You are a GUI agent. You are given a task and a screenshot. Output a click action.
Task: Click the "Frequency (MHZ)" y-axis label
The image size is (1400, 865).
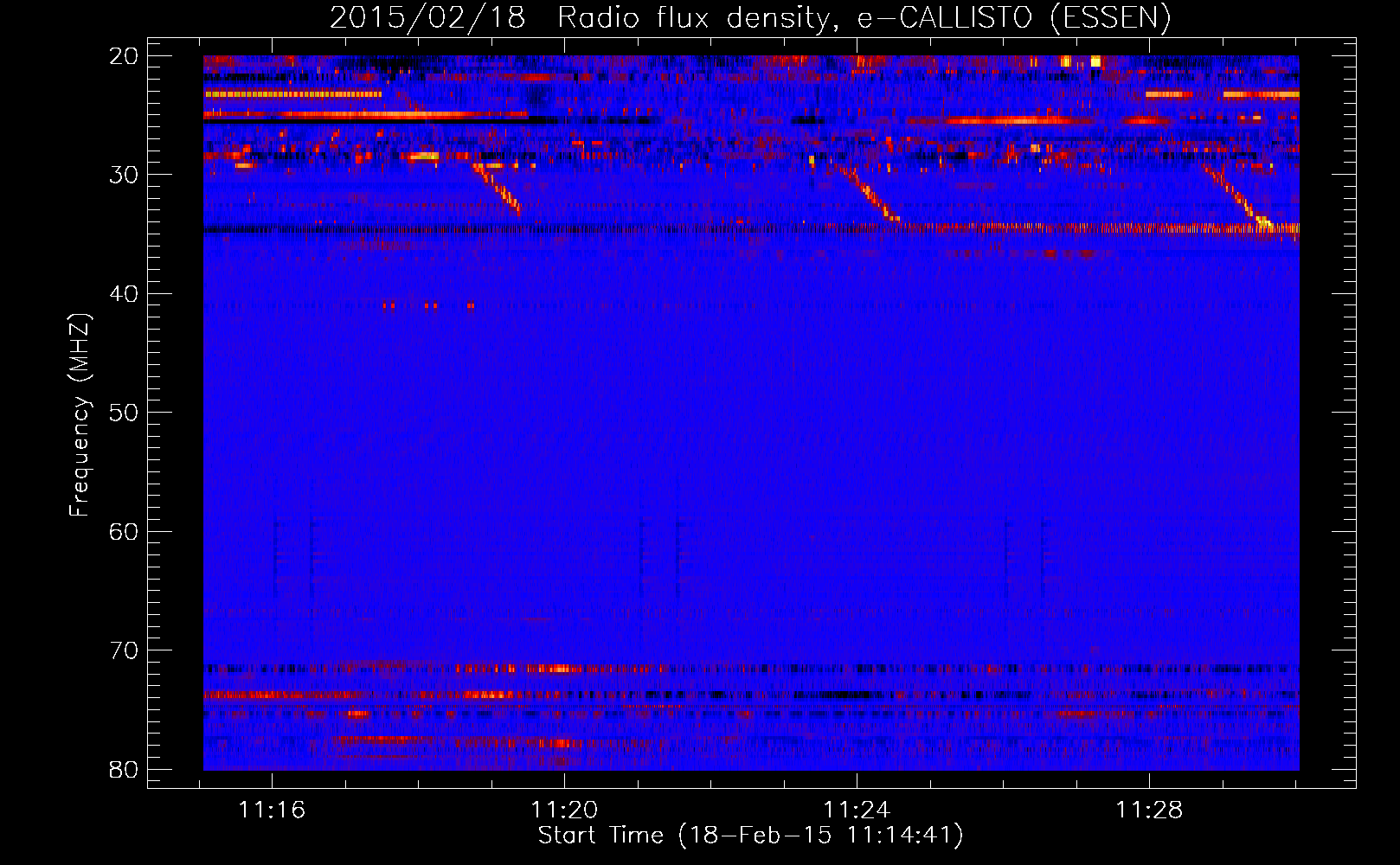tap(80, 415)
